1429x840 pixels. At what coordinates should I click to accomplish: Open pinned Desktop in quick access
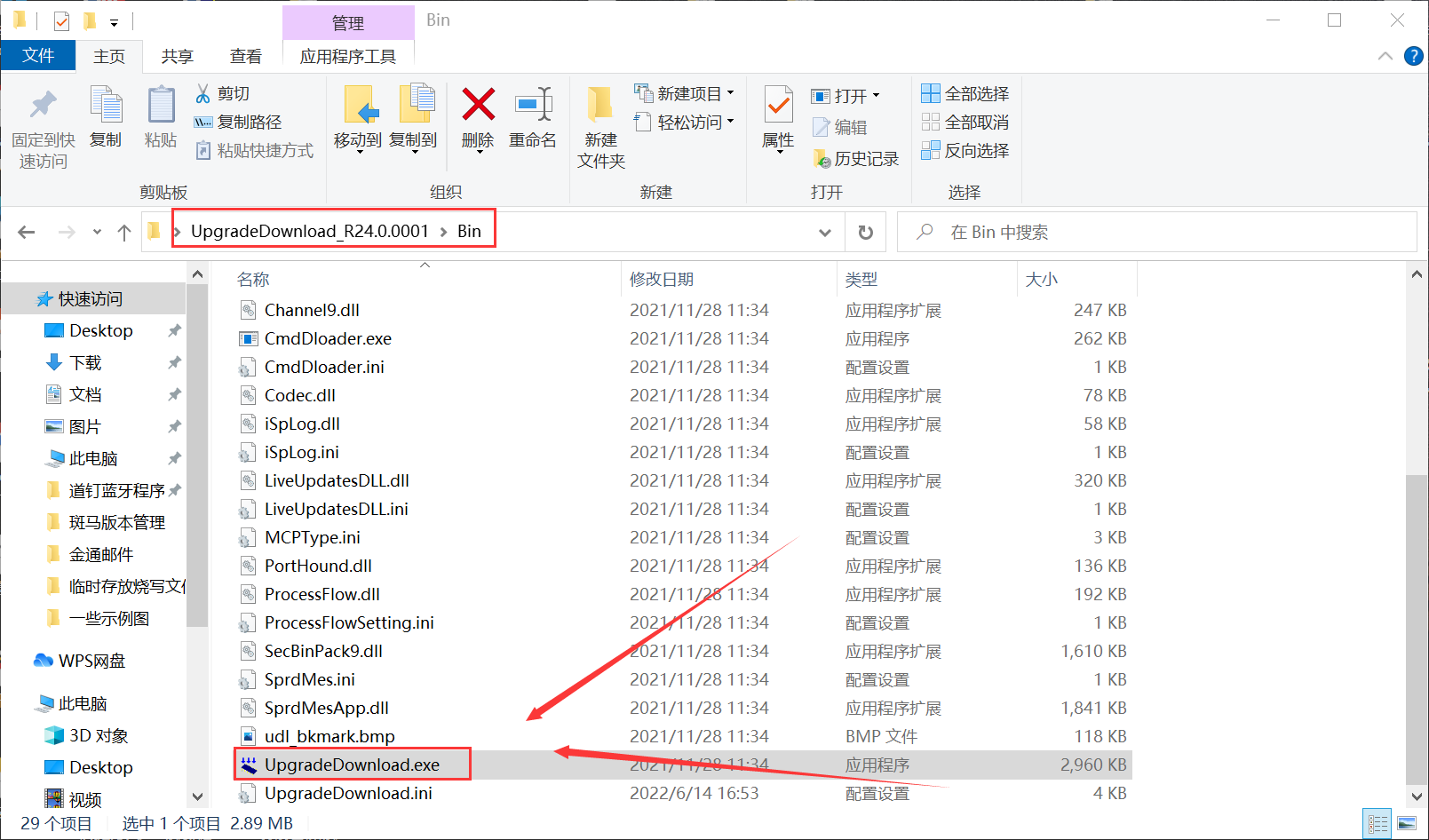[x=100, y=331]
